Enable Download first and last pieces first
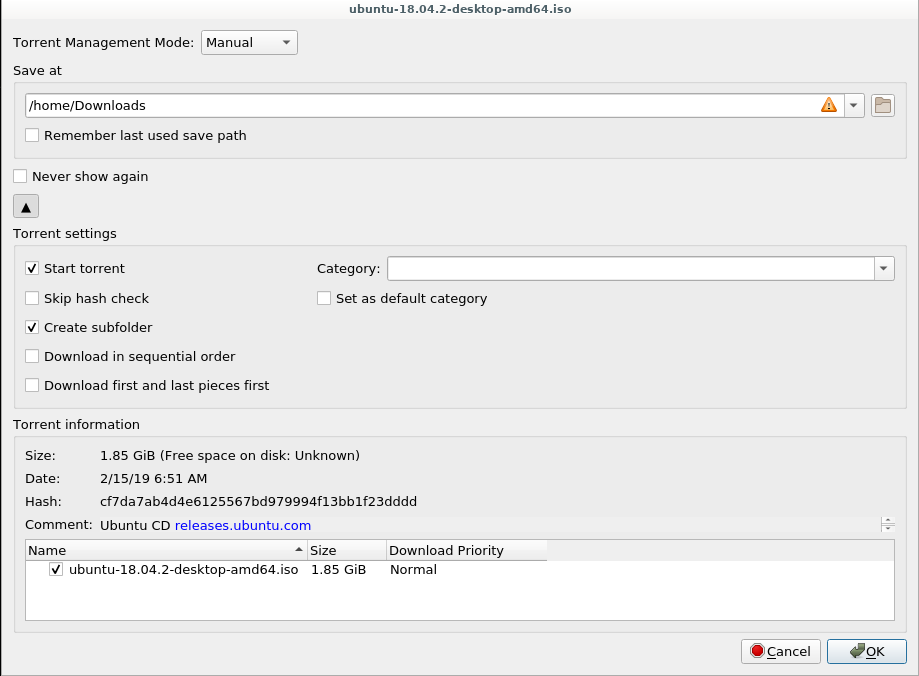The image size is (919, 676). [32, 385]
